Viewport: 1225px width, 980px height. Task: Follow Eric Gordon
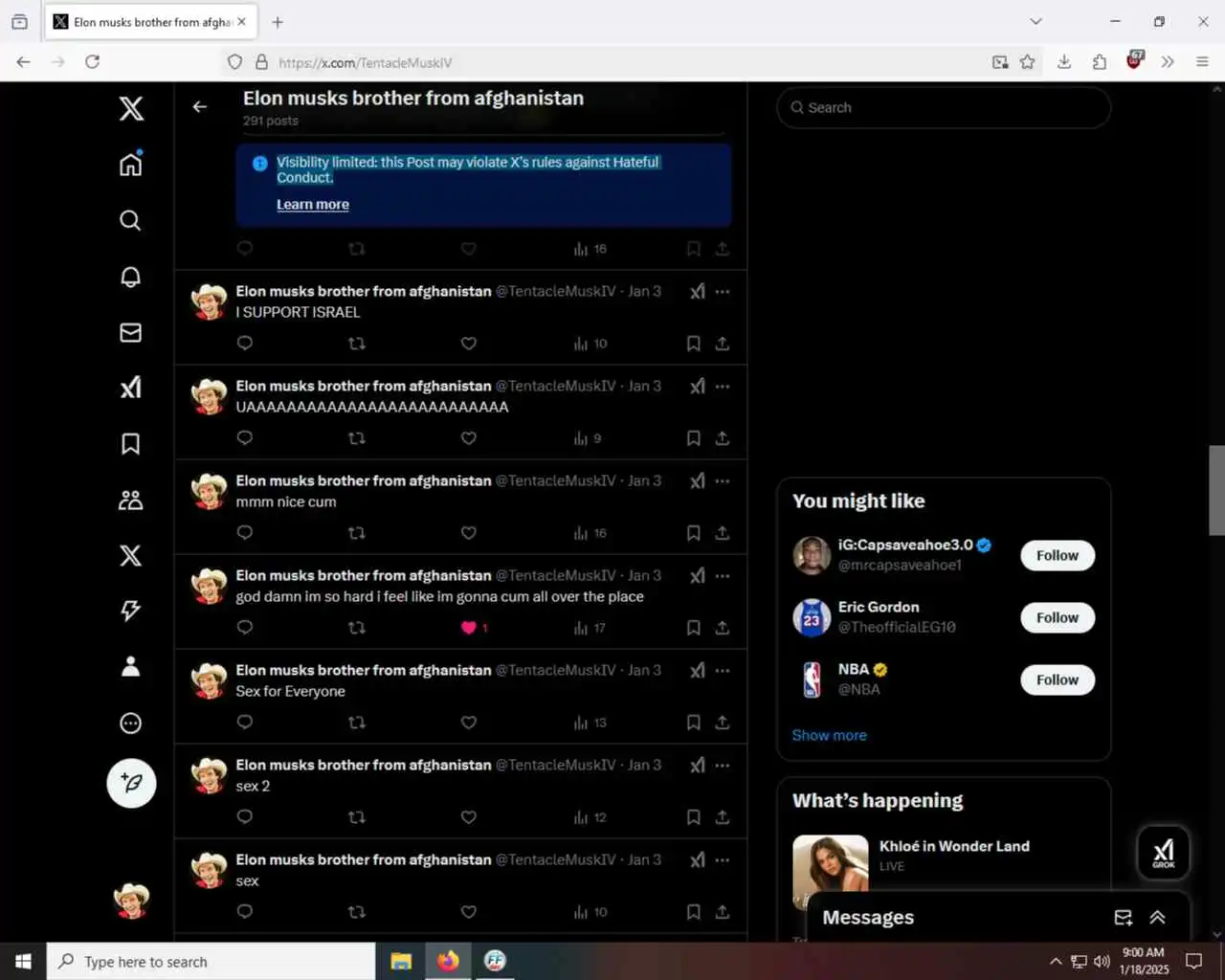coord(1058,617)
